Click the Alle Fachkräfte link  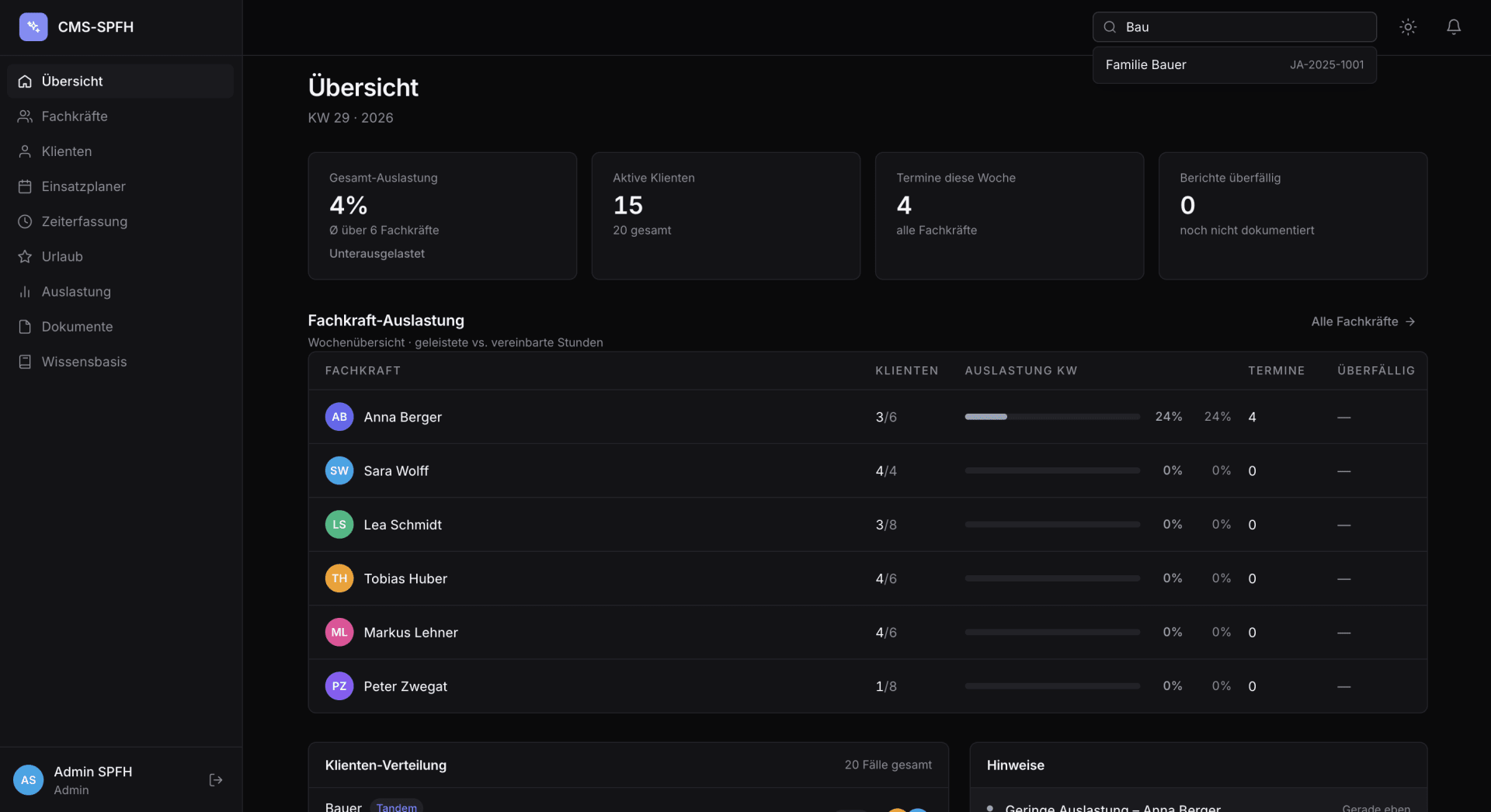pos(1363,321)
